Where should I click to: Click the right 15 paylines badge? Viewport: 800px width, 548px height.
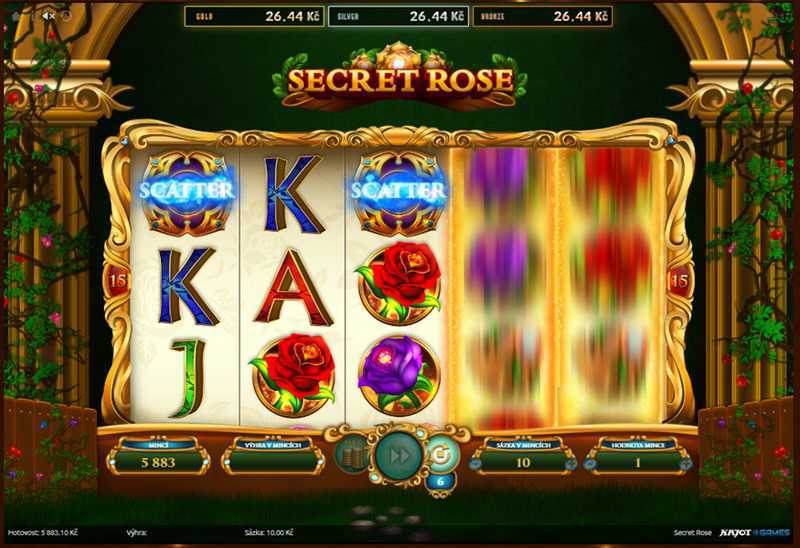point(679,280)
